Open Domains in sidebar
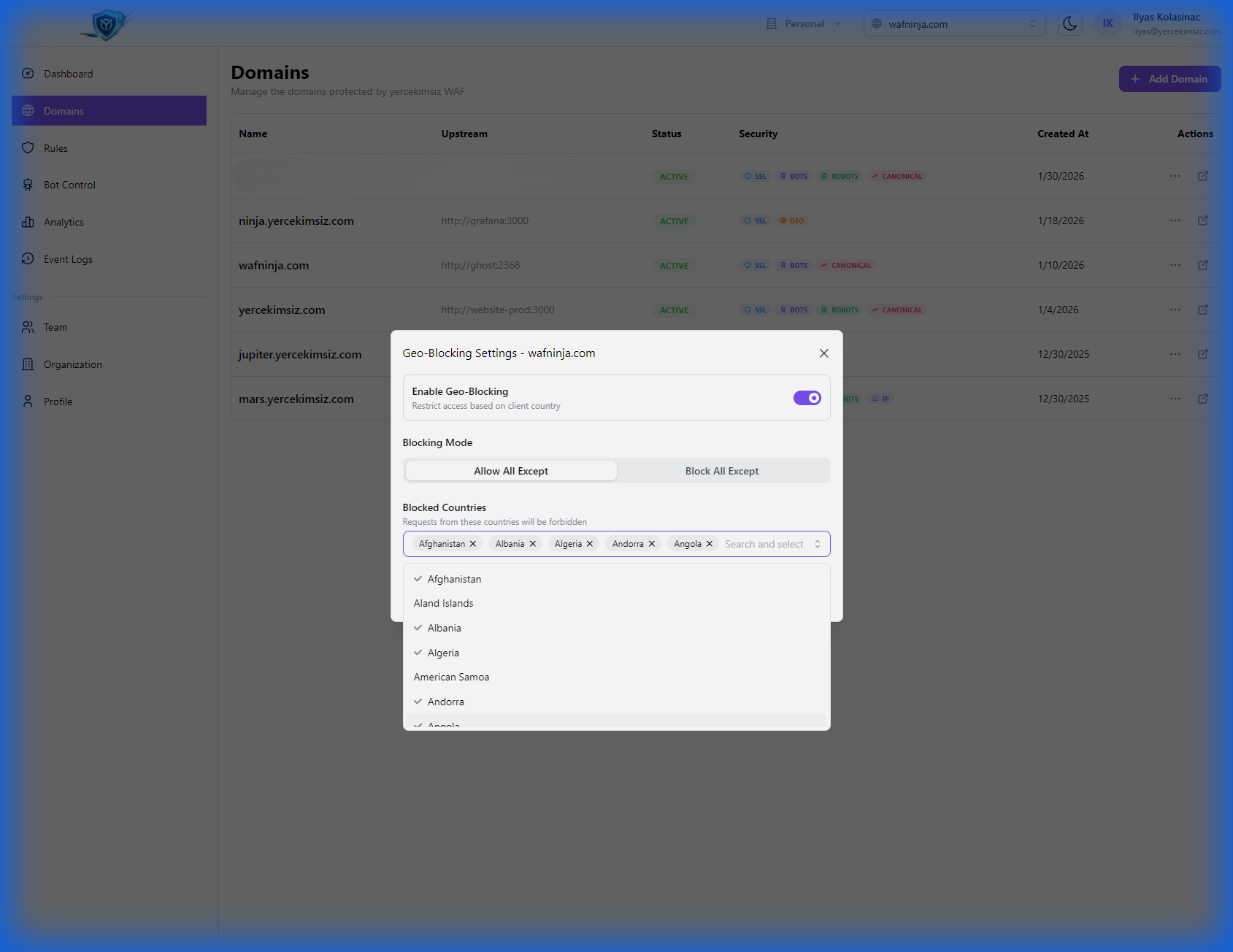The image size is (1233, 952). click(x=109, y=111)
